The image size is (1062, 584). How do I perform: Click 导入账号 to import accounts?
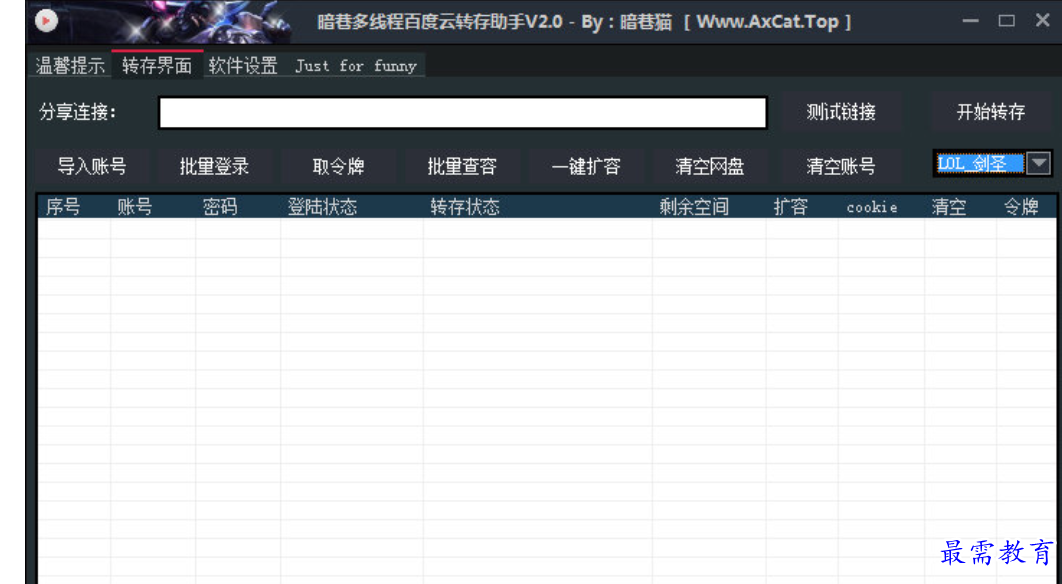[91, 166]
